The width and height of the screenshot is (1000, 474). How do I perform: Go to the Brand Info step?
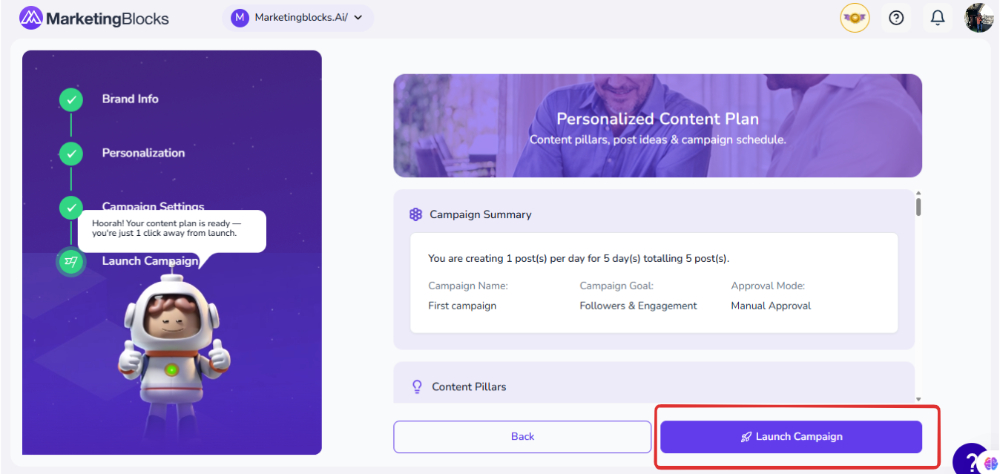point(130,99)
